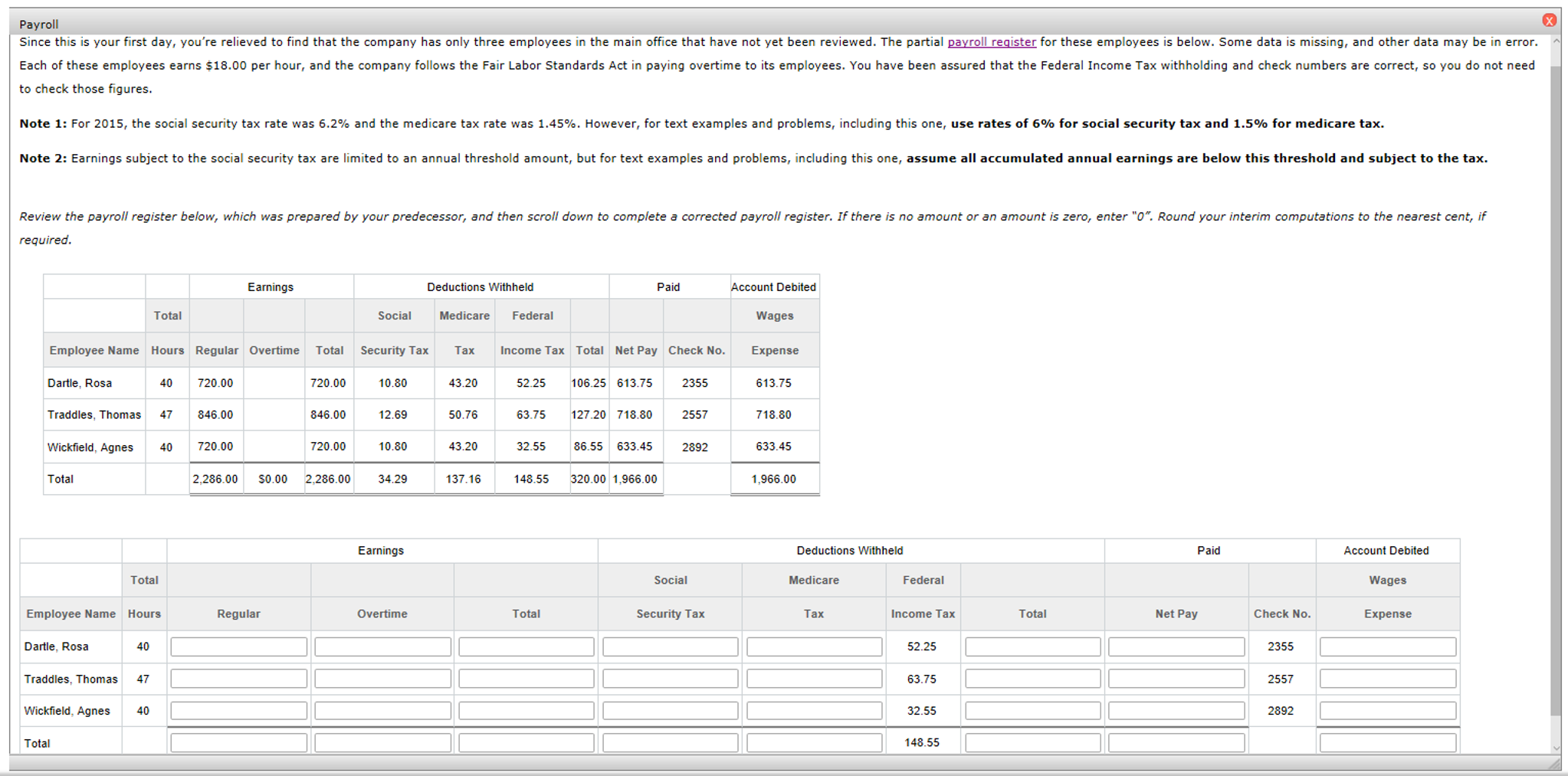Click Traddles, Thomas Total earnings input
This screenshot has height=776, width=1568.
pyautogui.click(x=526, y=679)
